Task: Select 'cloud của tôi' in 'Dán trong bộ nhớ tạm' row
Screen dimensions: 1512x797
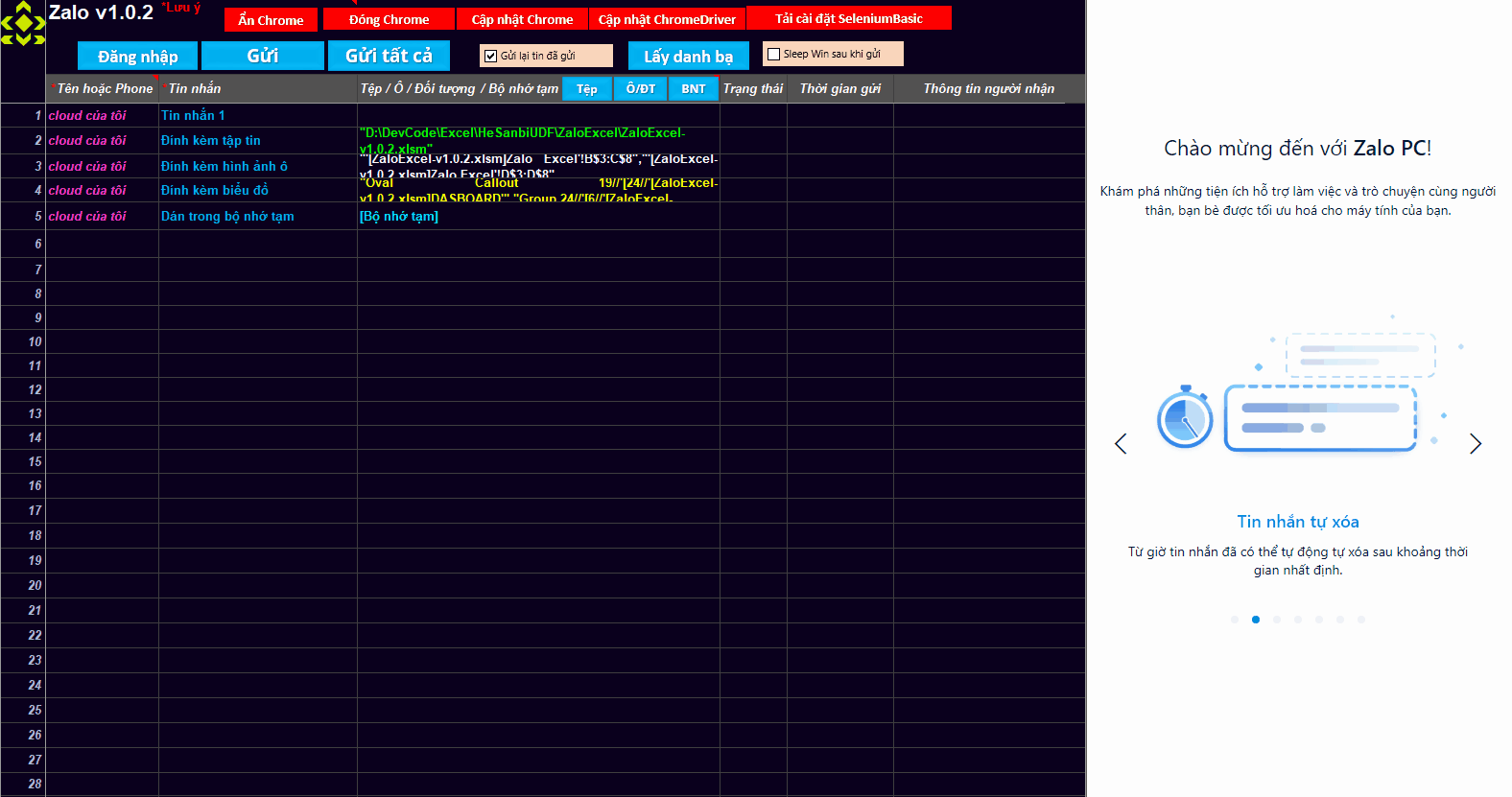Action: (x=102, y=216)
